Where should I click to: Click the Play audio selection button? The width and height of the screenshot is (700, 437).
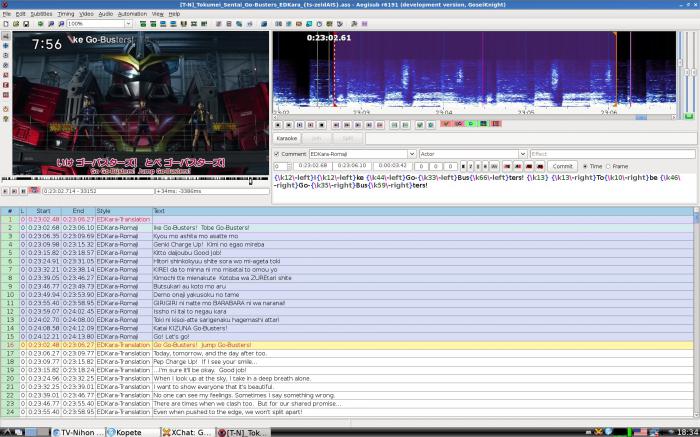point(300,125)
